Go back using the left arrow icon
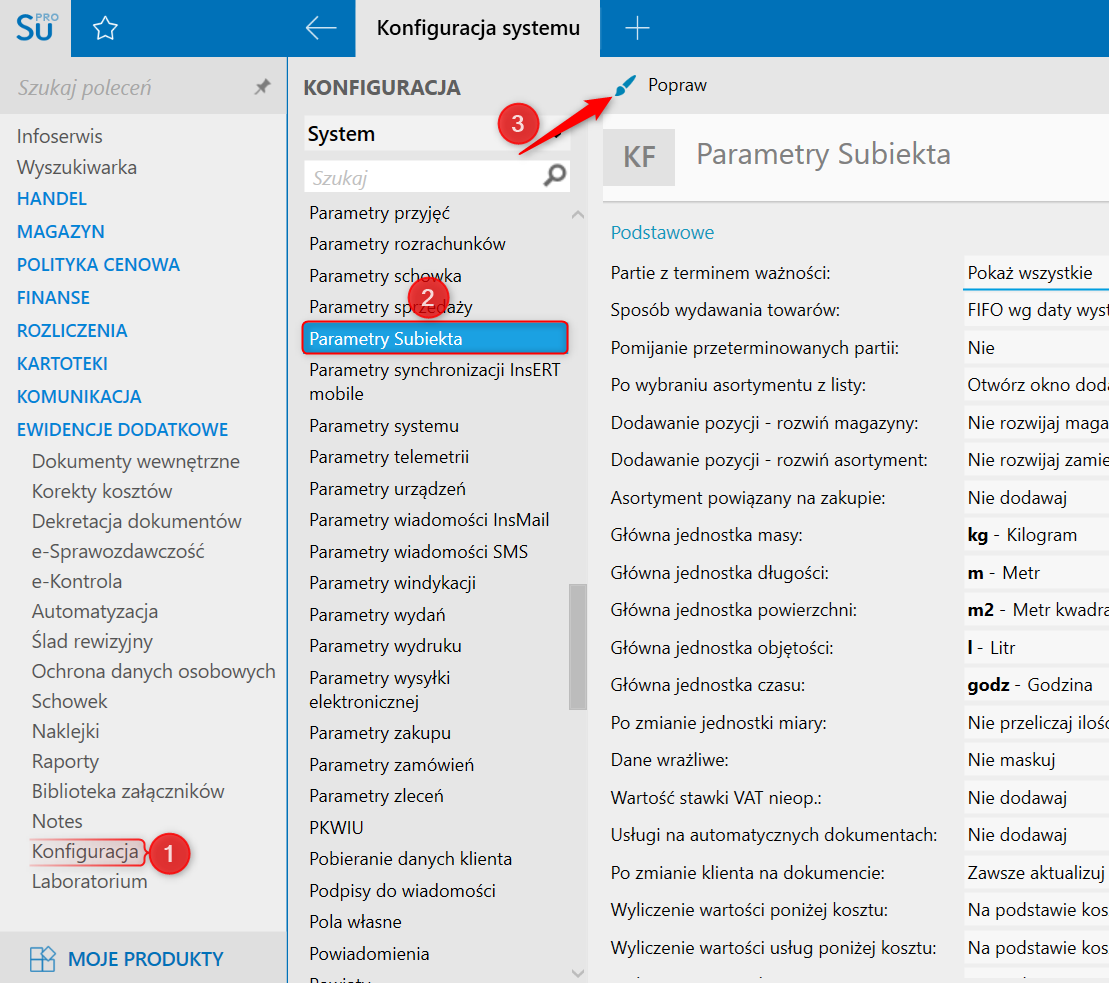1109x983 pixels. click(320, 28)
